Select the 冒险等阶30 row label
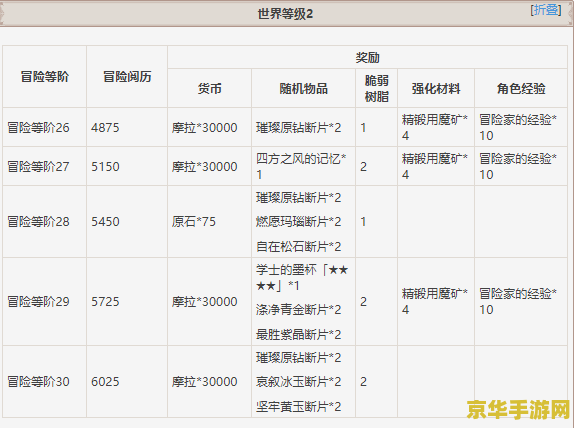 38,382
